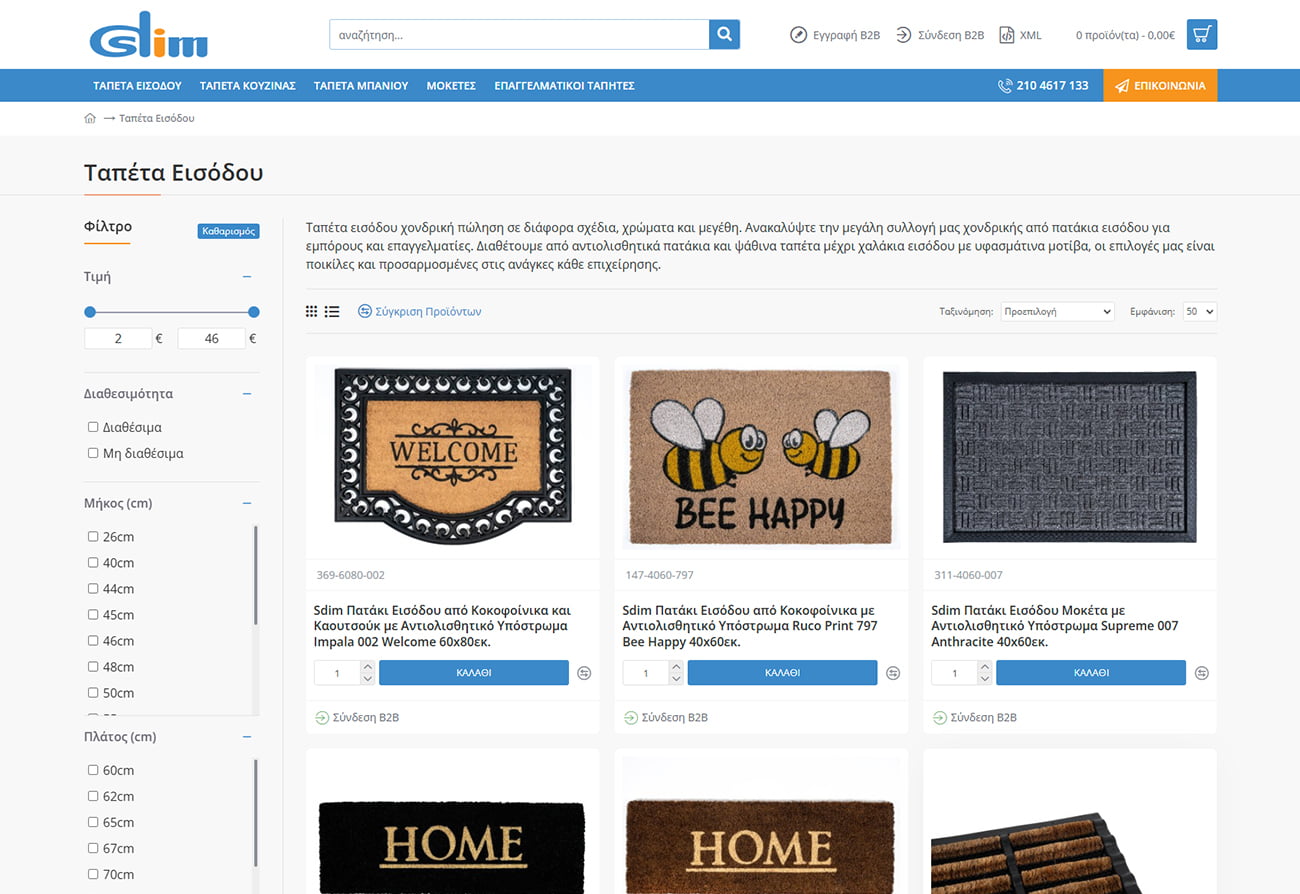Click the quantity stepper on the Bee Happy mat
Screen dimensions: 1300x894
click(x=676, y=673)
